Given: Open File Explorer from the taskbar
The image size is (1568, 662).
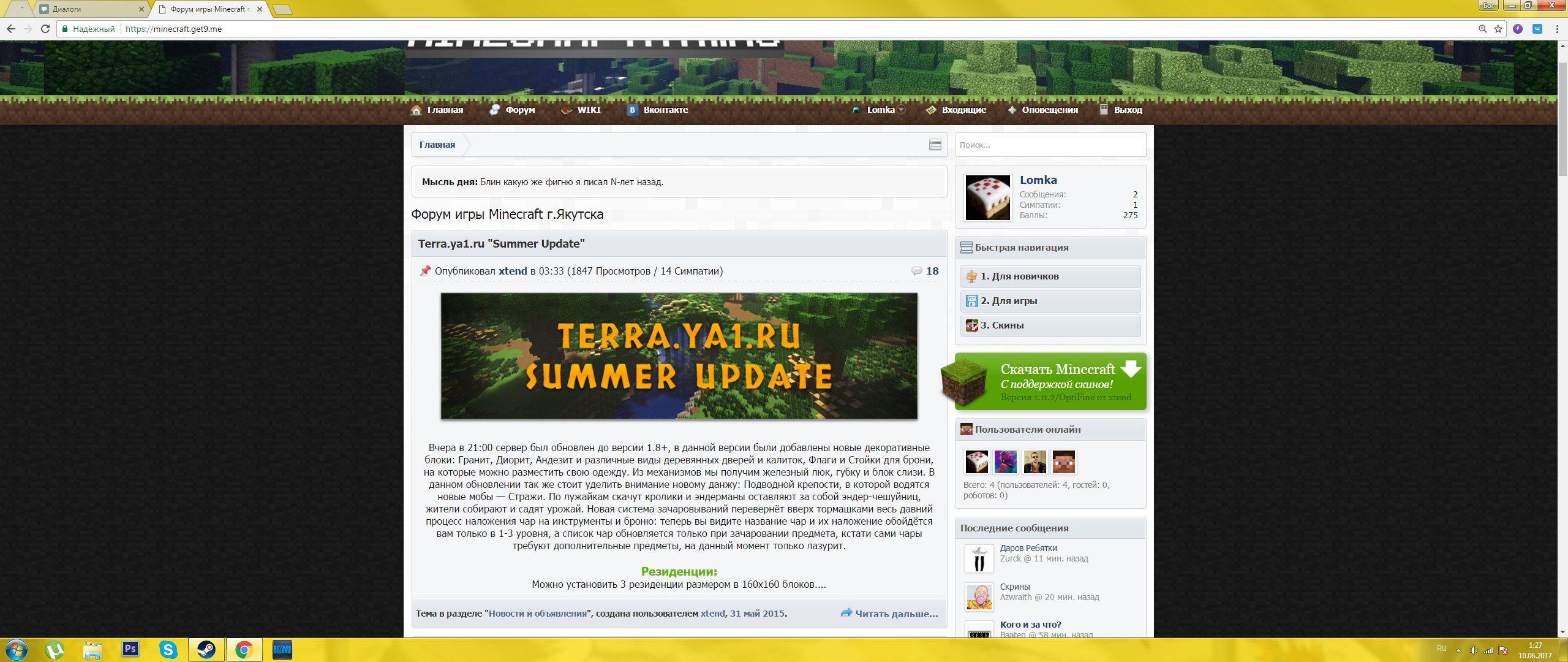Looking at the screenshot, I should tap(92, 650).
